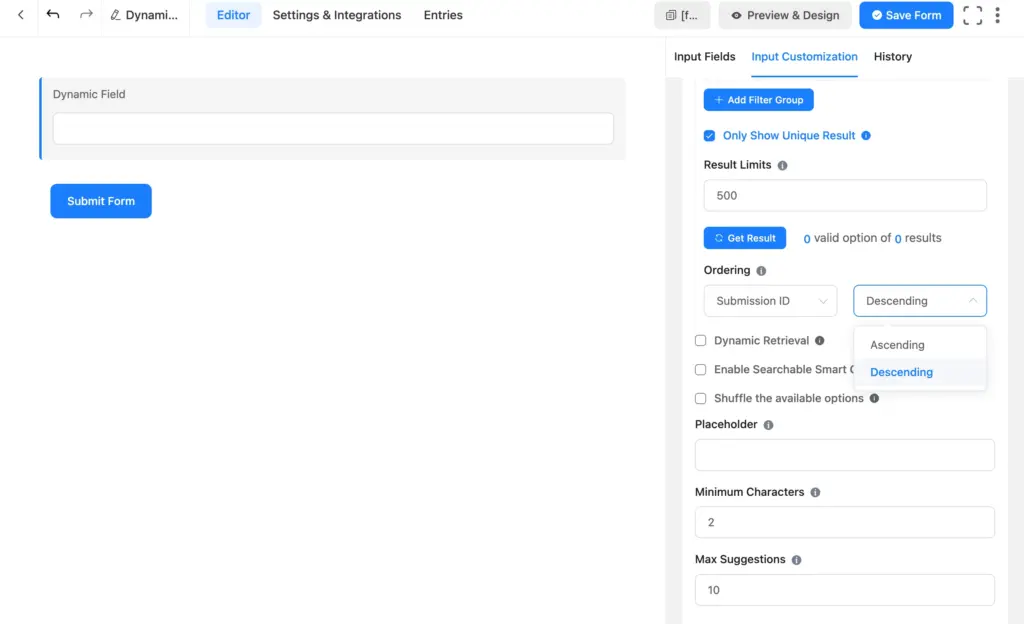Select the Input Customization tab
Image resolution: width=1024 pixels, height=624 pixels.
point(804,57)
